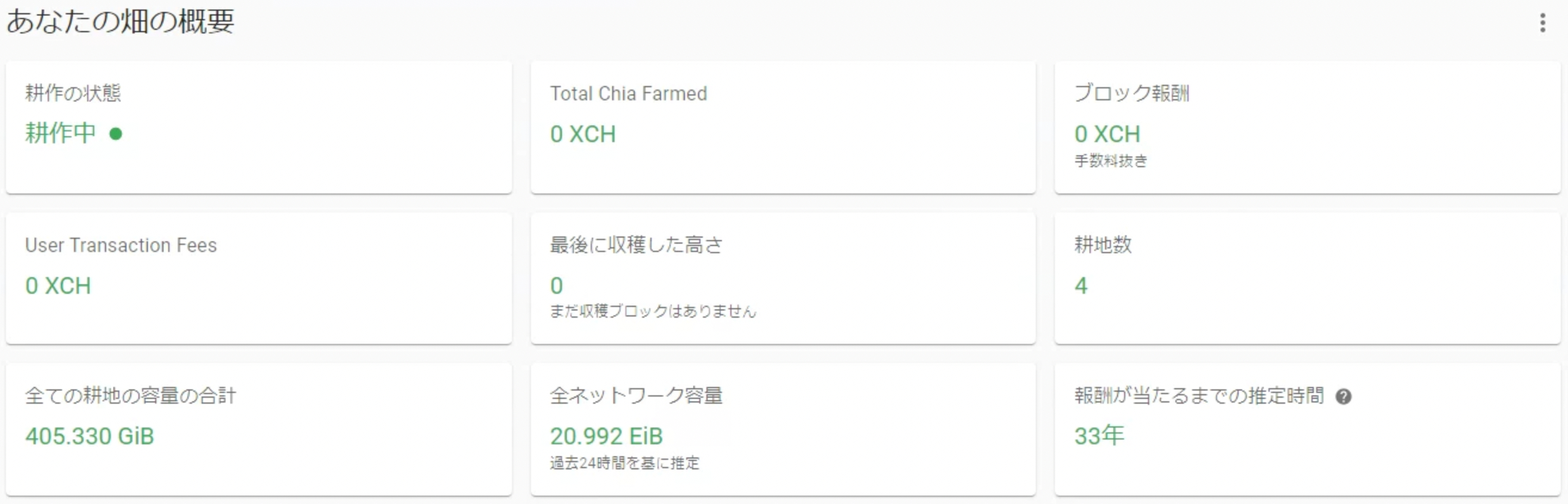Screen dimensions: 1568x504
Task: Select the ブロック報酬 card
Action: pos(1307,126)
